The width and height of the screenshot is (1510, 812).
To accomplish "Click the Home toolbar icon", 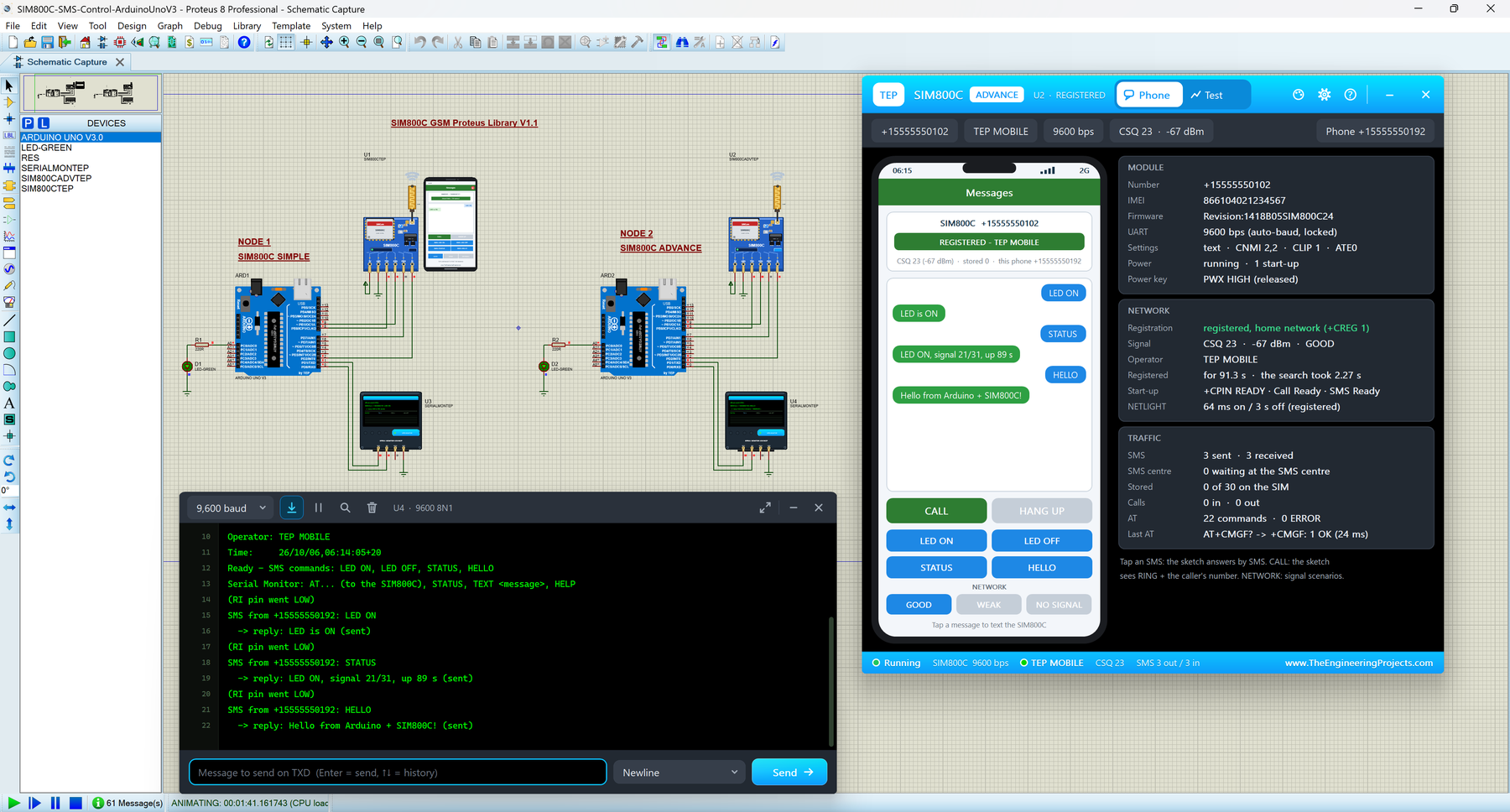I will [x=85, y=42].
